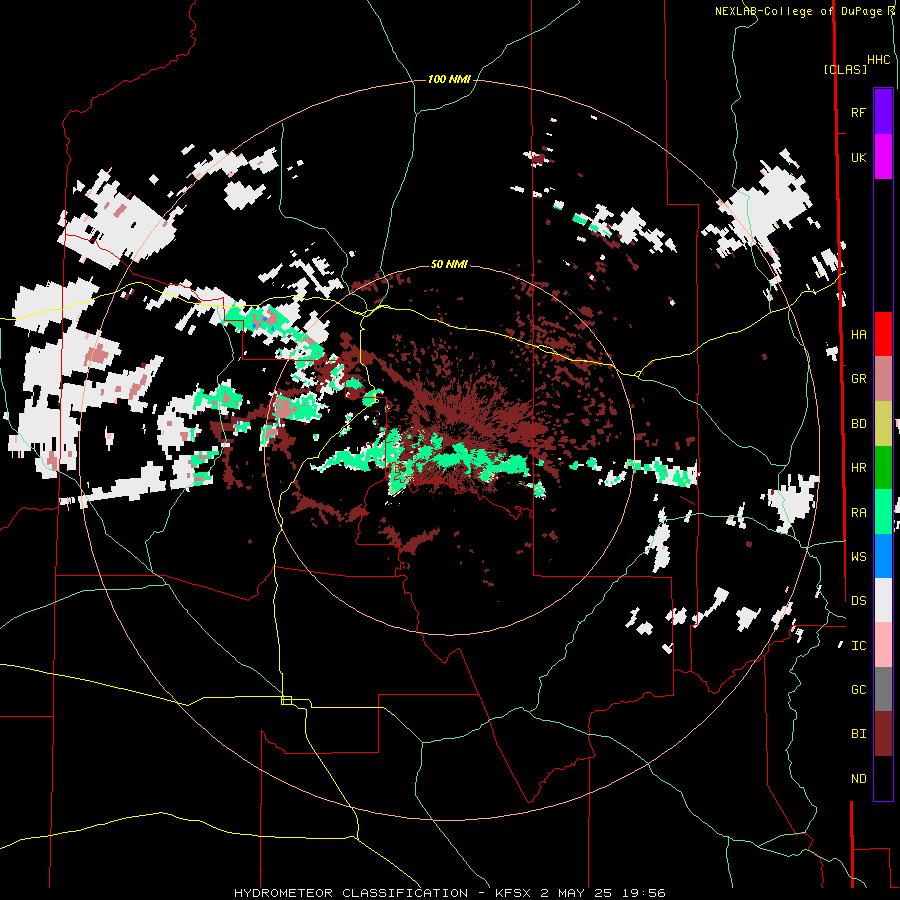Image resolution: width=900 pixels, height=900 pixels.
Task: Click the NEXLAB-College of DuPage credit text
Action: tap(799, 11)
